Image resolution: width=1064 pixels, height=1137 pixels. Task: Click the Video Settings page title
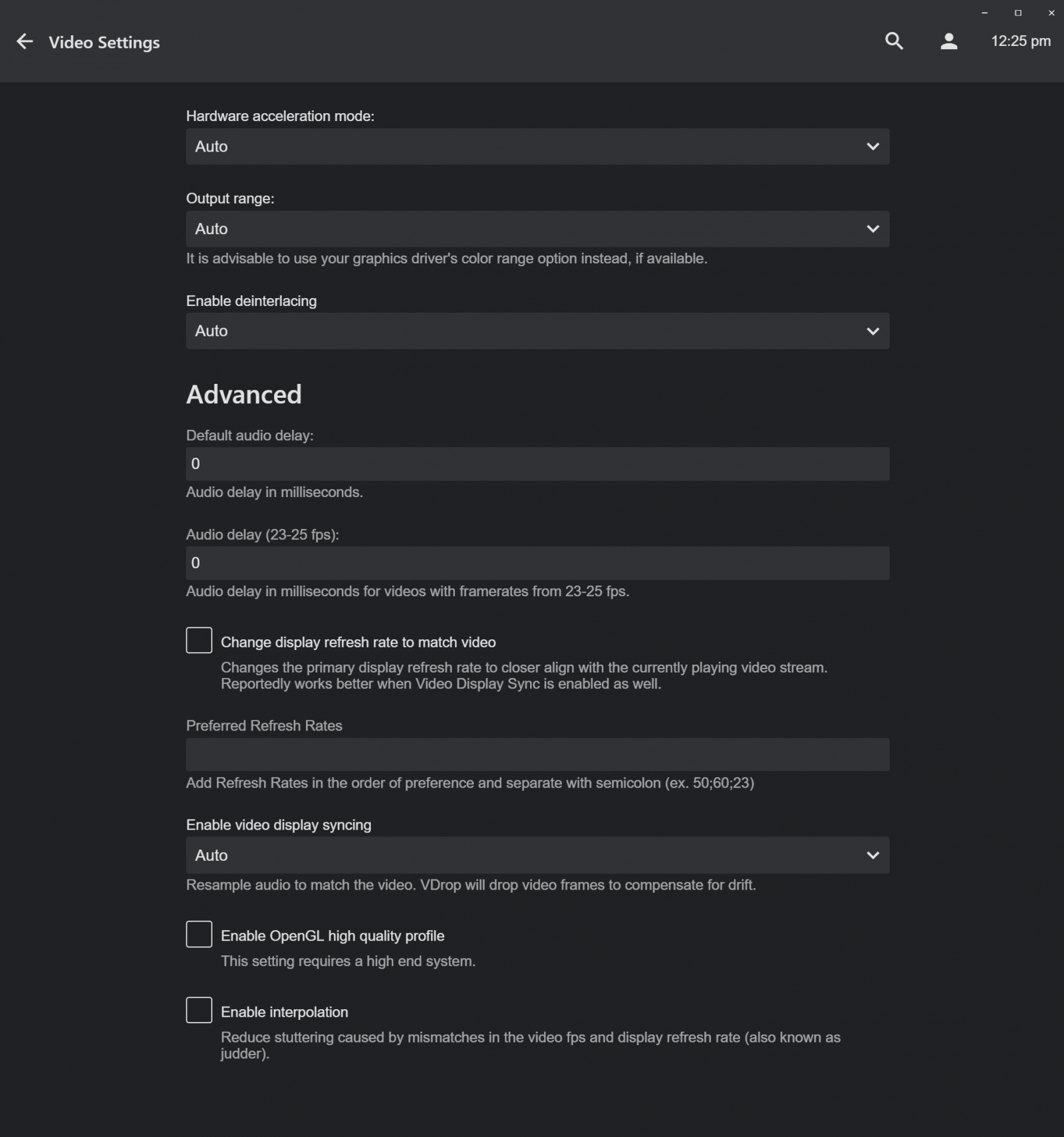click(104, 43)
